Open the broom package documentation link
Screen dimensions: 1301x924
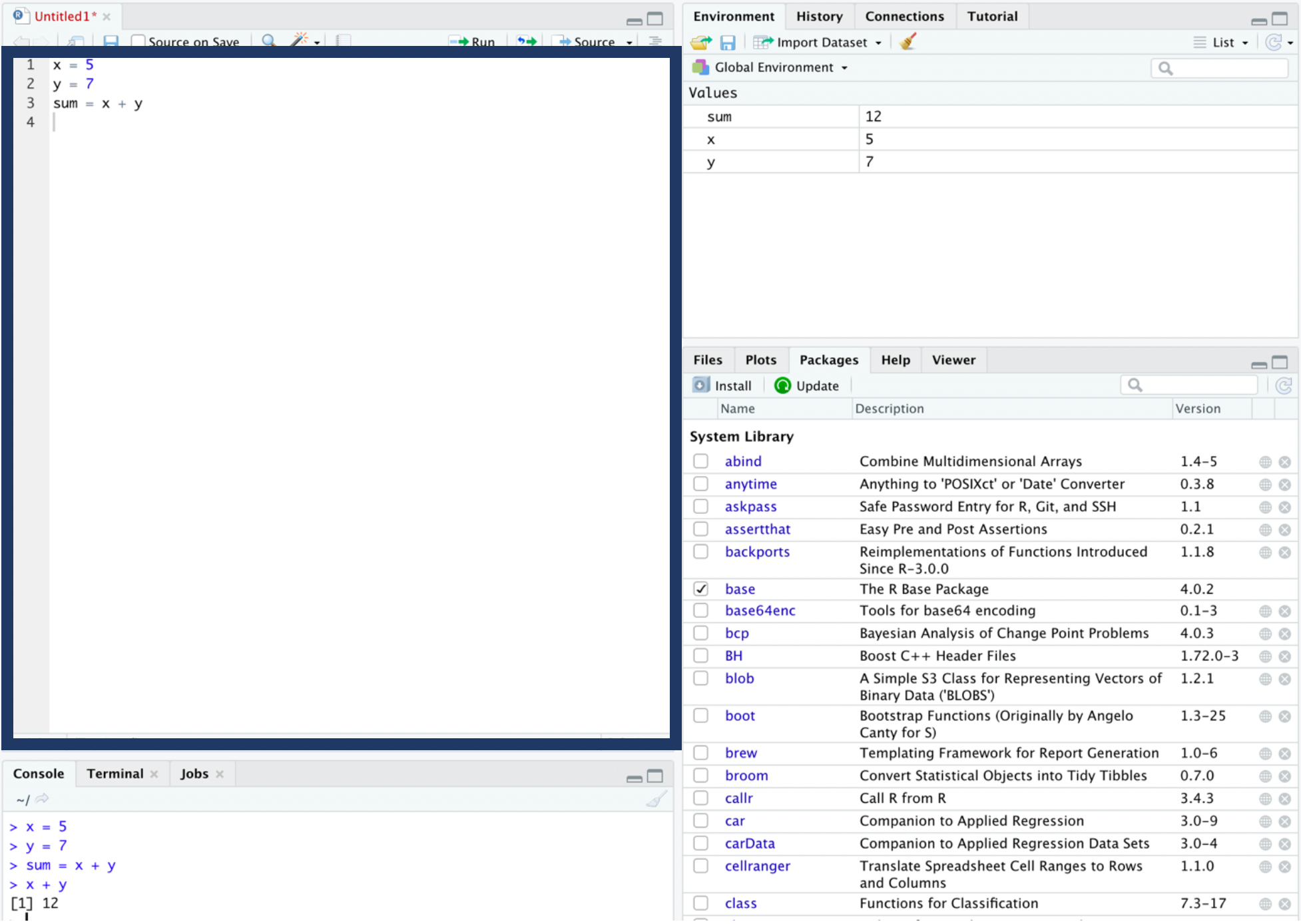746,775
